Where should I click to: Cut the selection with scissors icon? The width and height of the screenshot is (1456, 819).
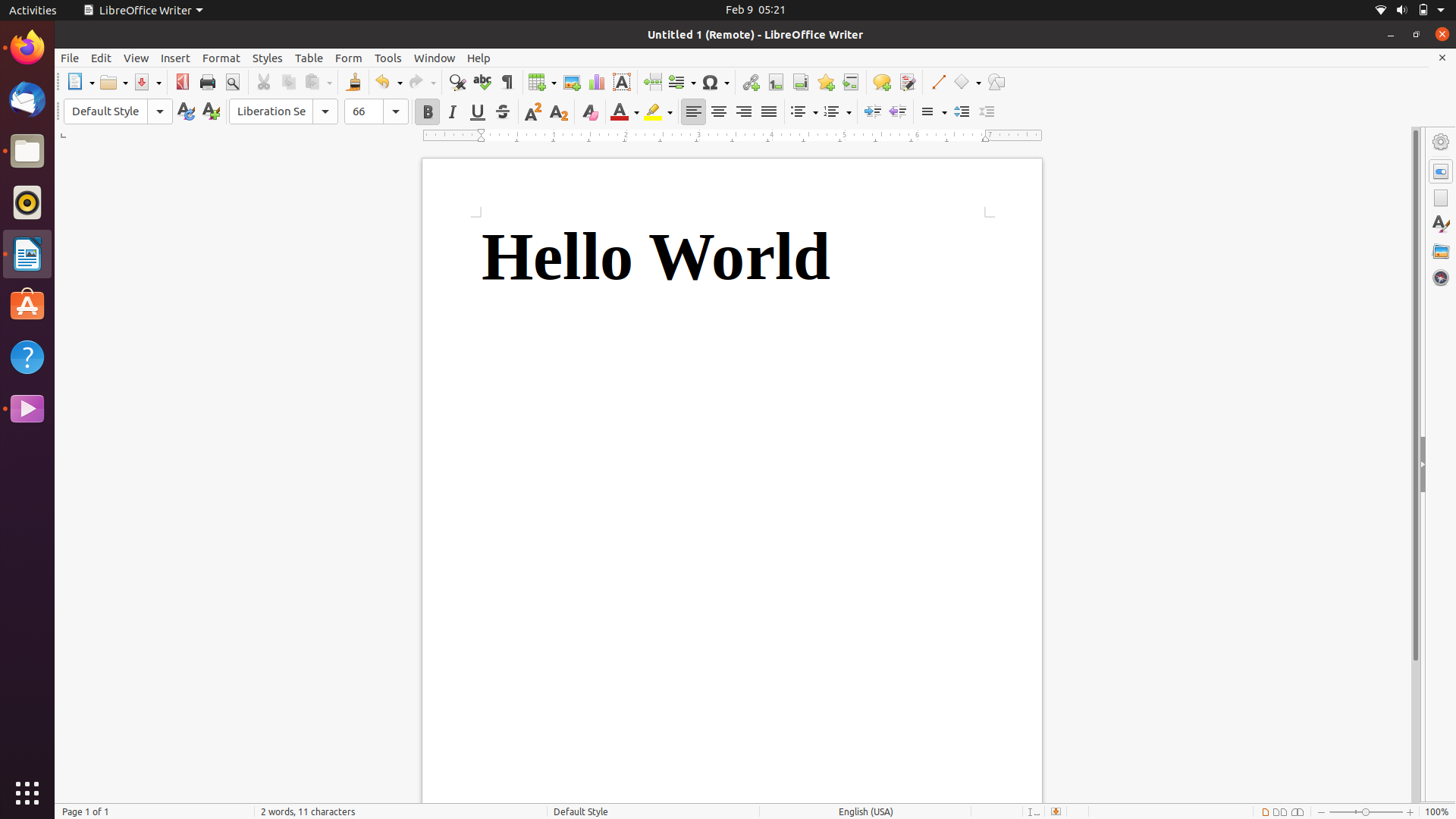pyautogui.click(x=264, y=82)
